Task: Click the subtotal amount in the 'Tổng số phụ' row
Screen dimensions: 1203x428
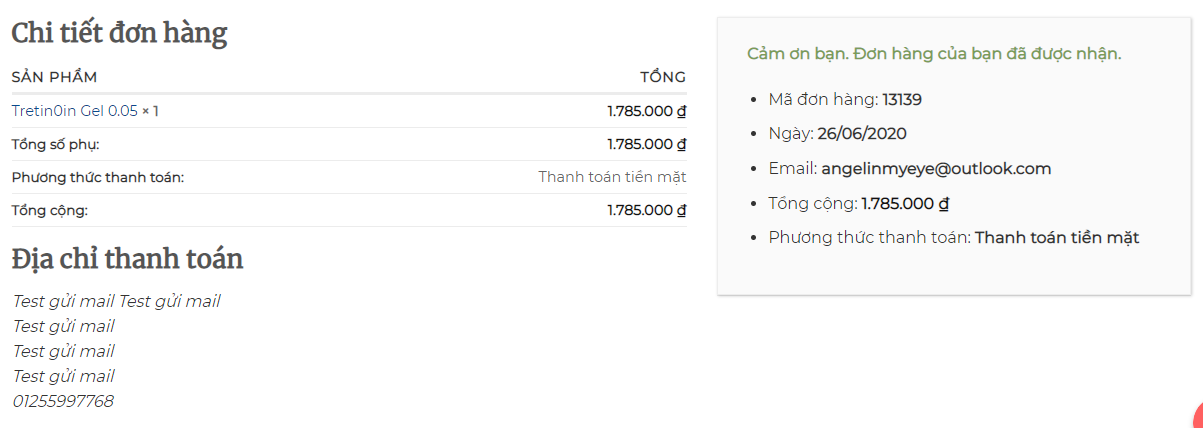Action: pos(646,144)
